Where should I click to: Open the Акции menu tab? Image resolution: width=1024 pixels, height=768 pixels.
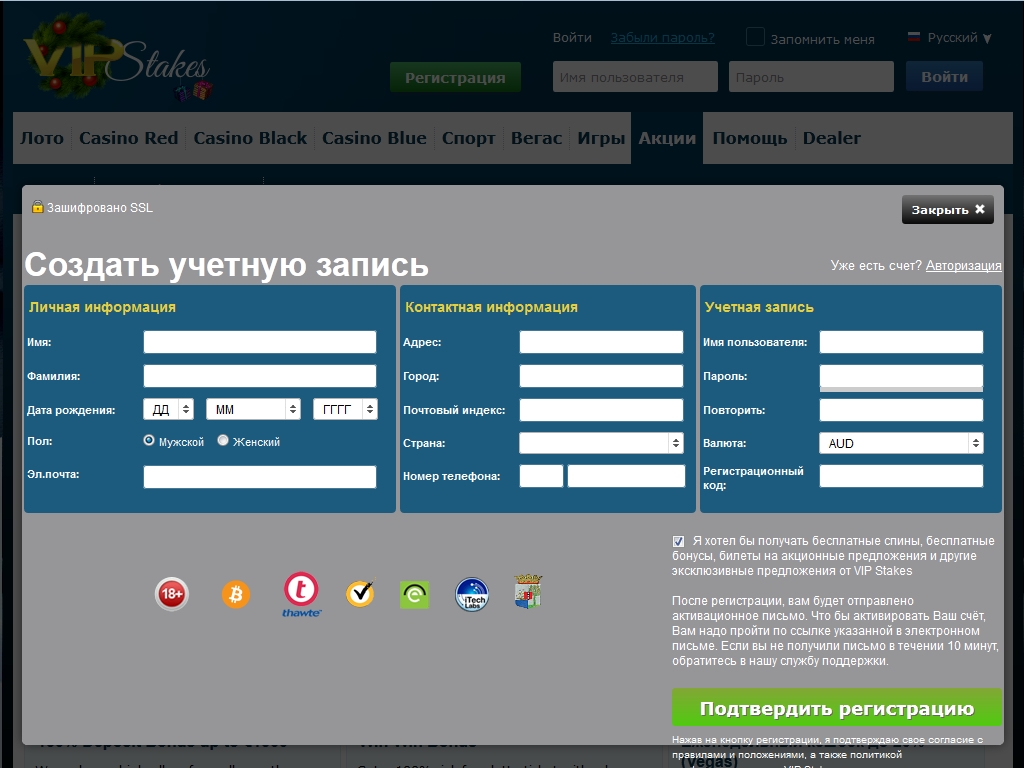(667, 138)
